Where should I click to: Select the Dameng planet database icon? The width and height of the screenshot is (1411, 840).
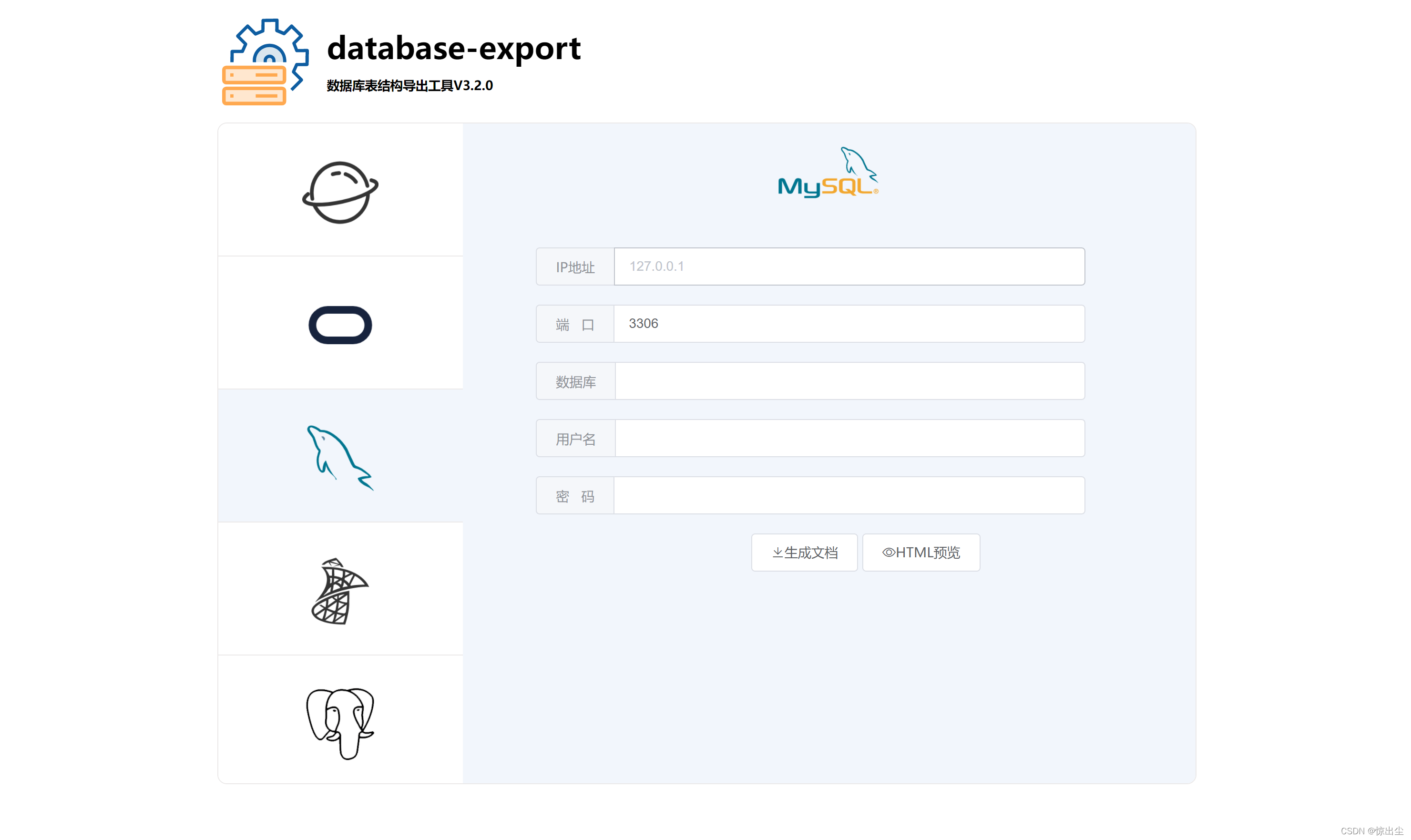(x=340, y=193)
